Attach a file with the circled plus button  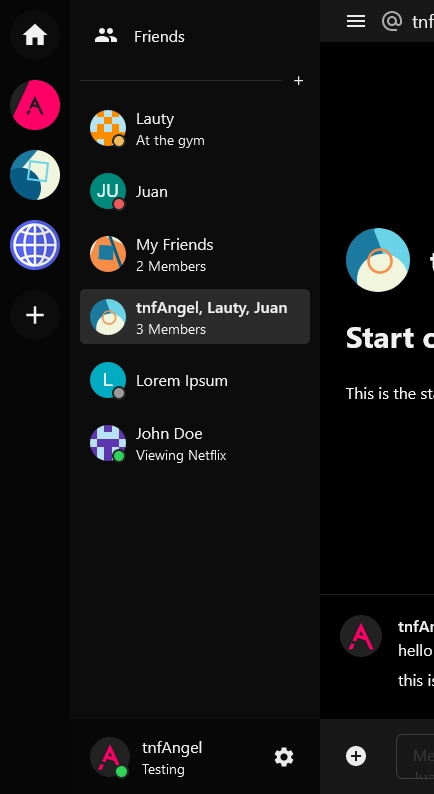pos(356,756)
